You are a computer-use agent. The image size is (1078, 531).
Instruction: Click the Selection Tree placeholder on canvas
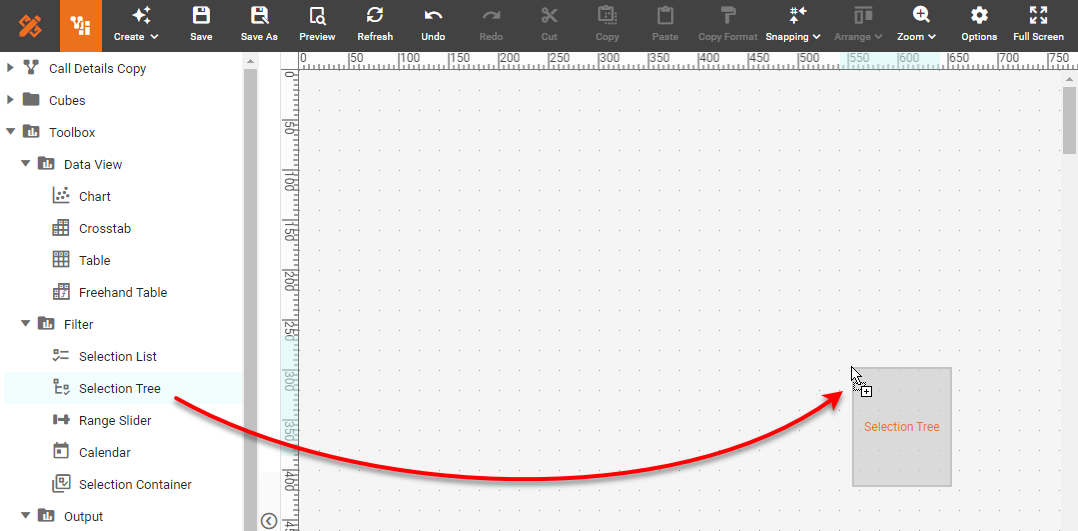[x=902, y=426]
